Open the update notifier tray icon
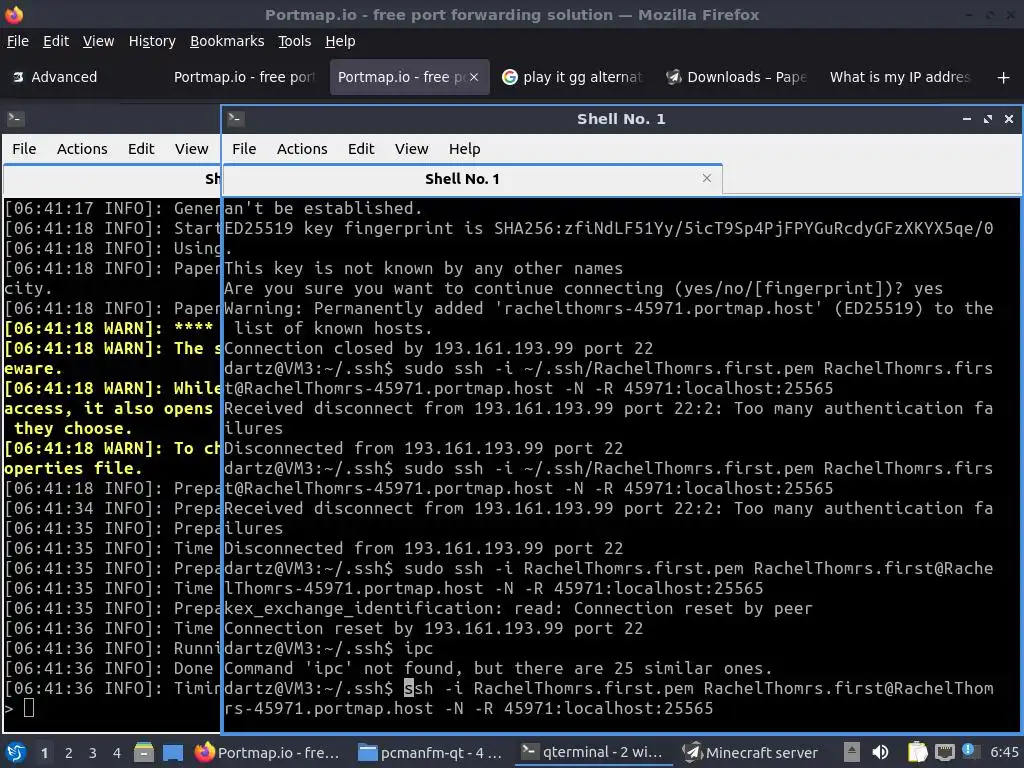 click(968, 750)
